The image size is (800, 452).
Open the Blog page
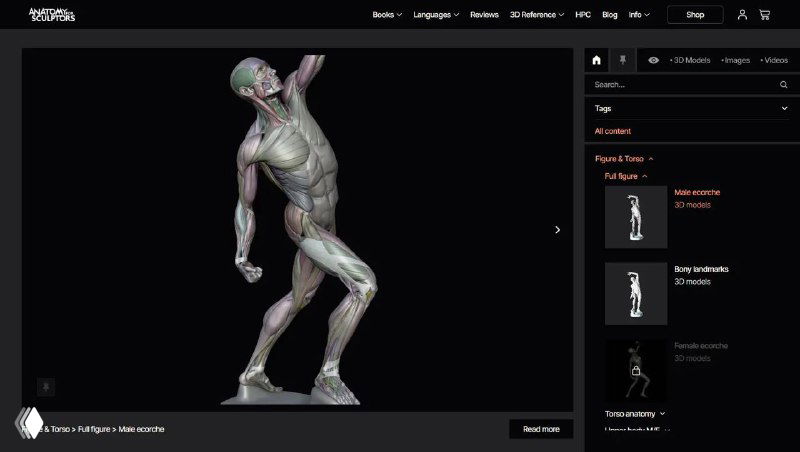point(610,15)
